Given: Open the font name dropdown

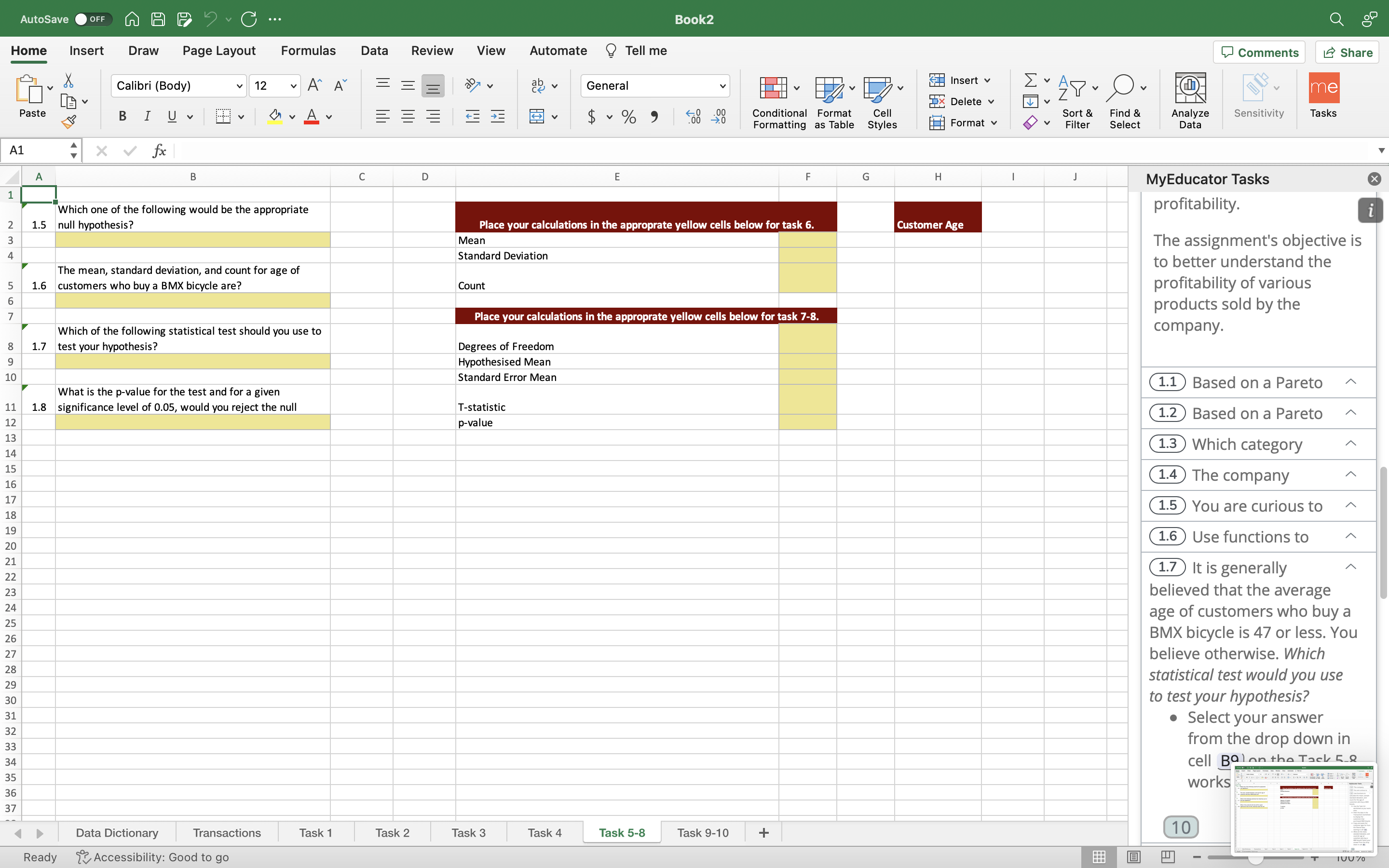Looking at the screenshot, I should (239, 86).
